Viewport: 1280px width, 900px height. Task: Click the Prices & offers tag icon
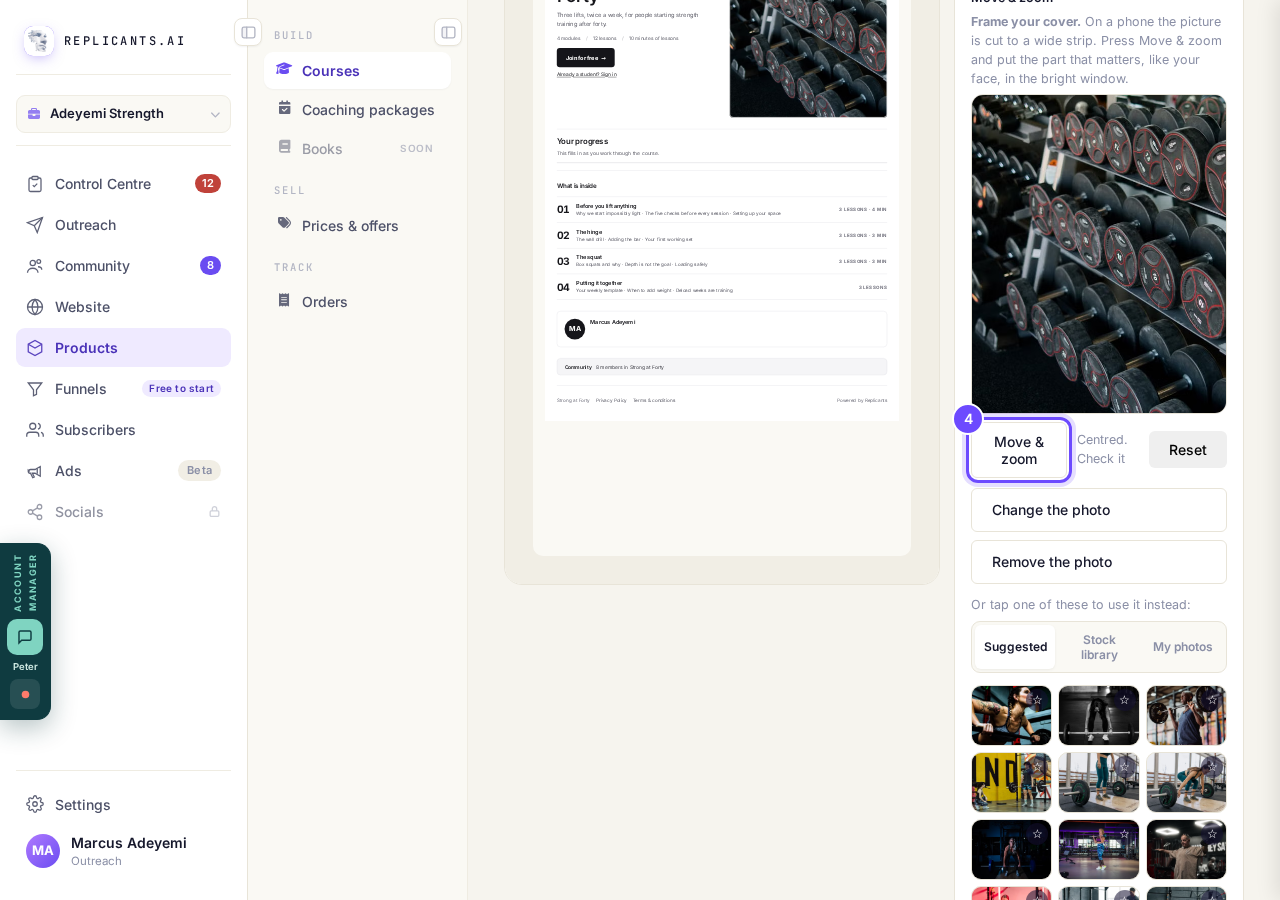(285, 224)
